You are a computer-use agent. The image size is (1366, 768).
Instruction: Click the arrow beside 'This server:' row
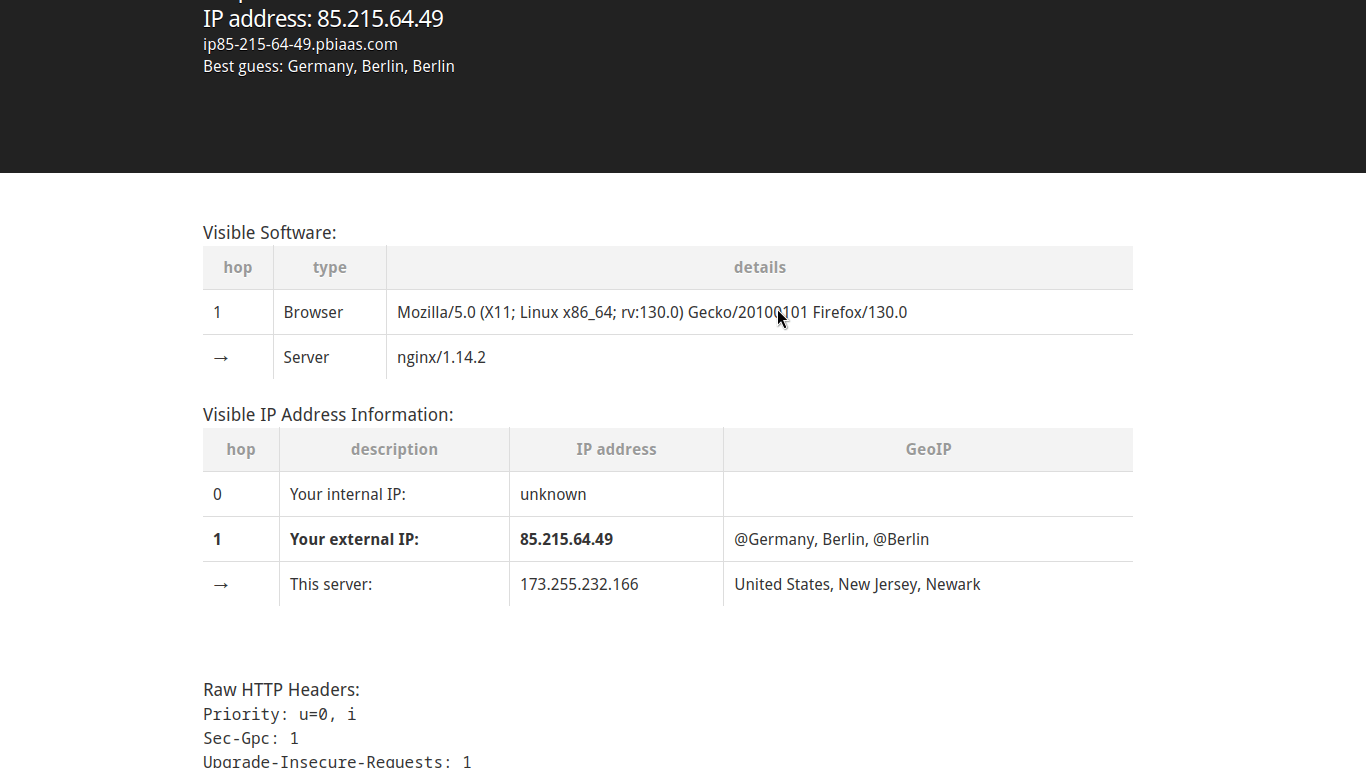tap(221, 585)
